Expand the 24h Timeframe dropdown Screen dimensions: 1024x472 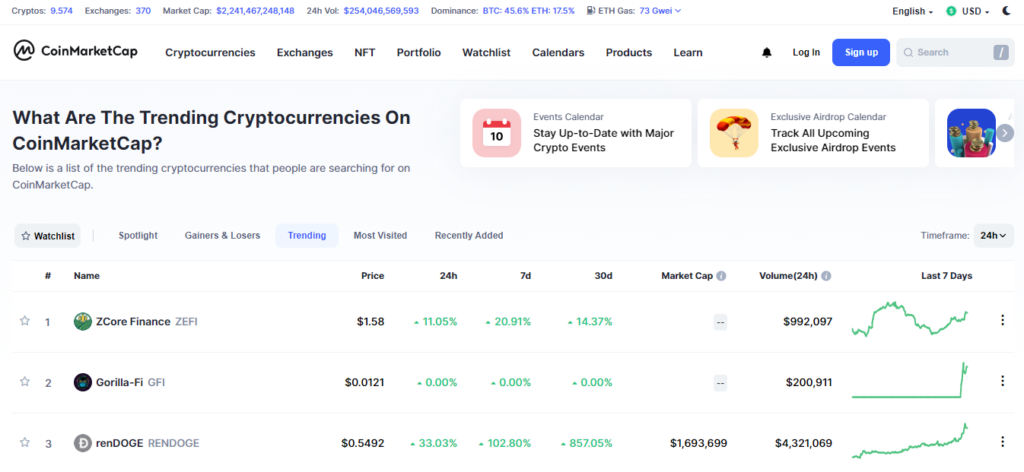[993, 236]
